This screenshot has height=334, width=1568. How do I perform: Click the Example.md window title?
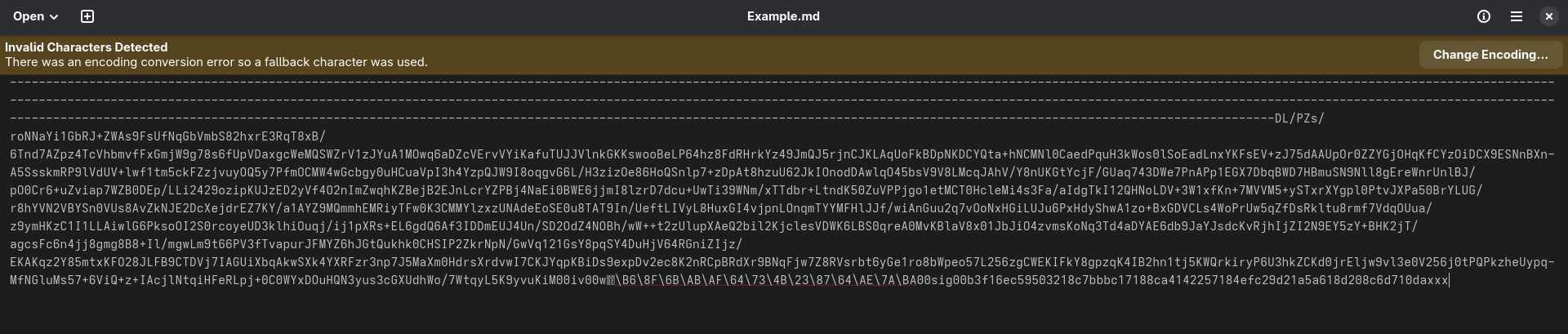point(783,16)
